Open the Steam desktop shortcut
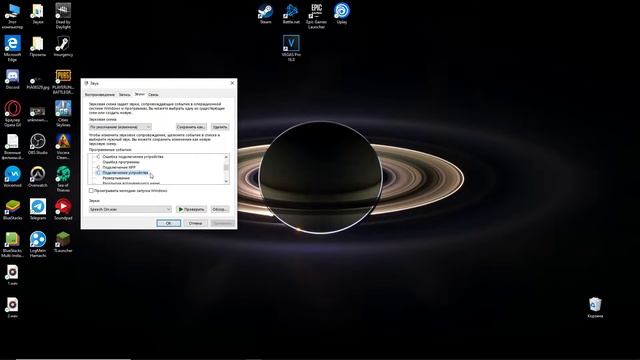 tap(265, 14)
